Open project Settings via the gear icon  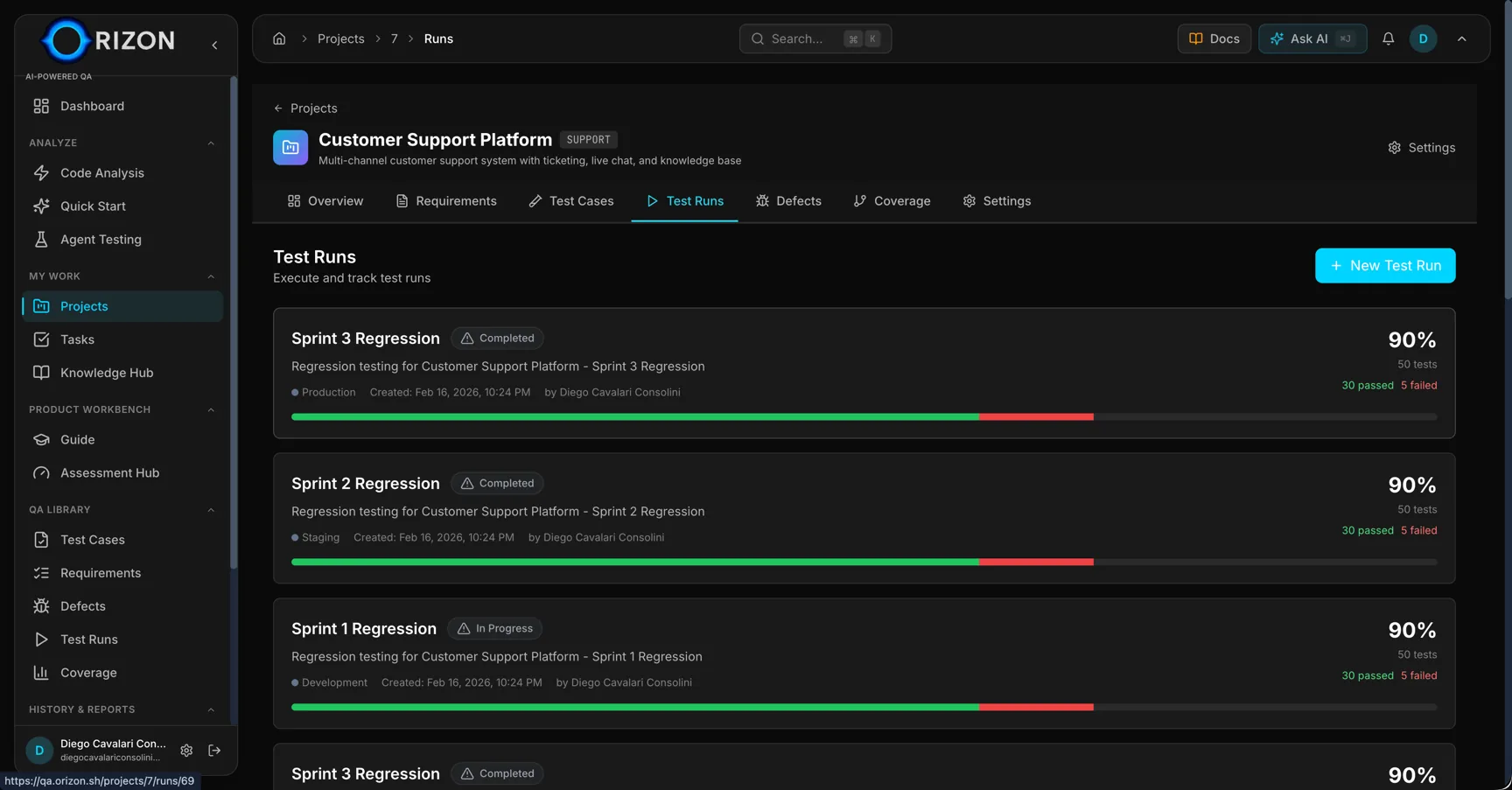click(1421, 147)
